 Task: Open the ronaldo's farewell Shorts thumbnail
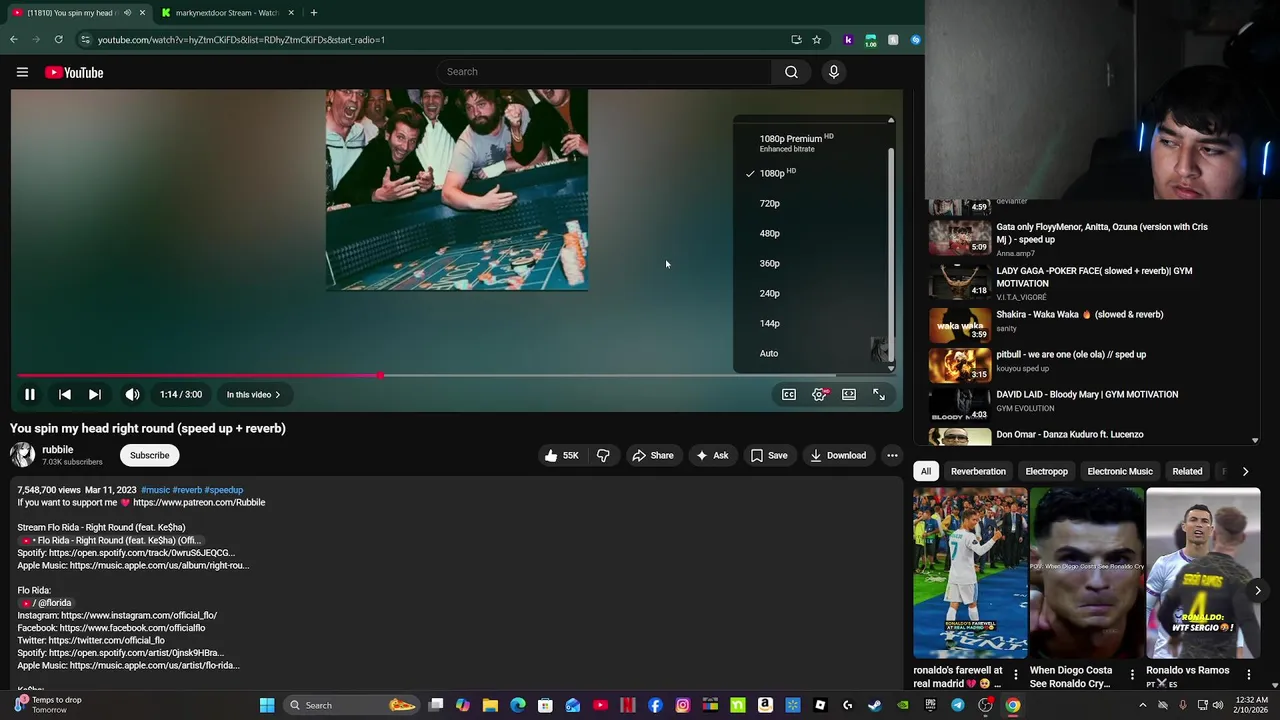[x=970, y=573]
